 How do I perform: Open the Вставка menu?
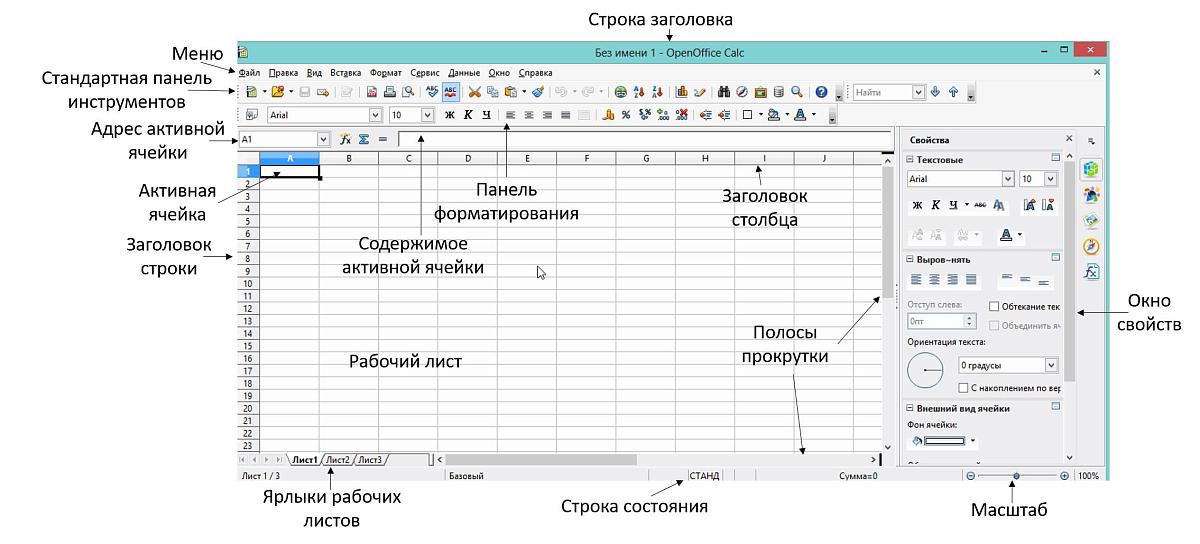pos(346,72)
